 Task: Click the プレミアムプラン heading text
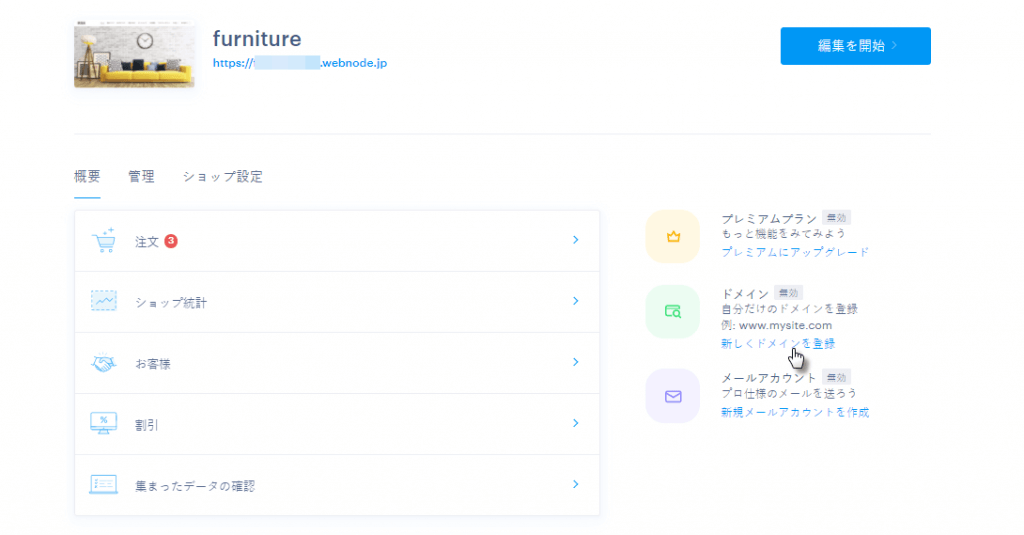[x=769, y=218]
